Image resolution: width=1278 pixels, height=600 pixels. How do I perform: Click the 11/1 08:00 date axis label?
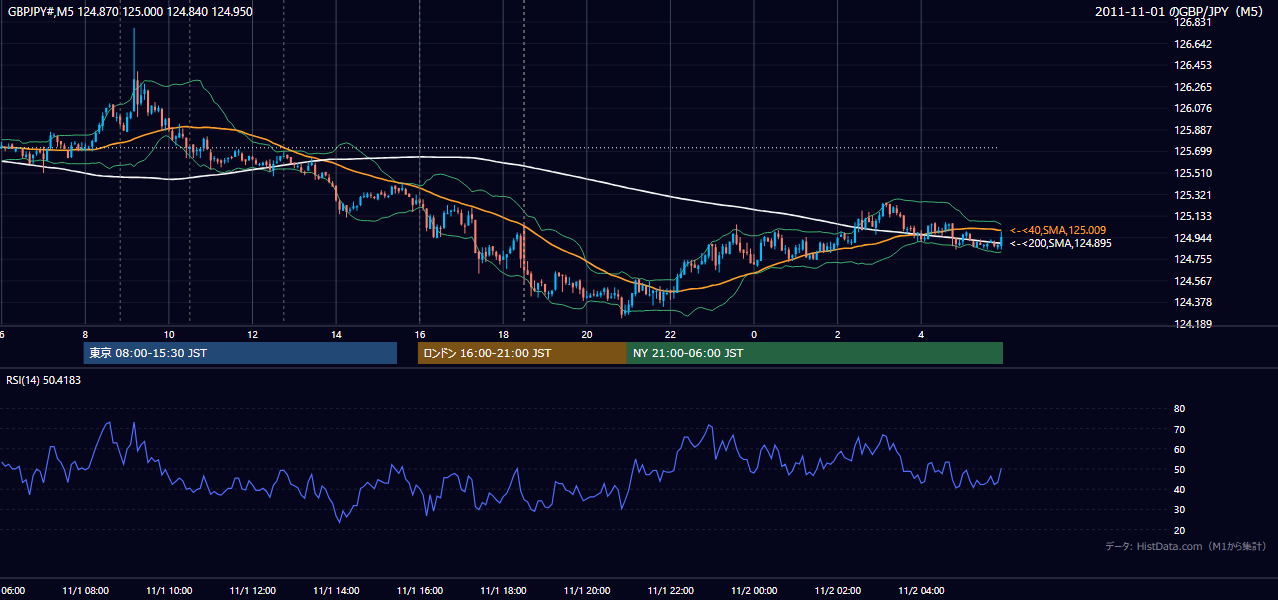click(x=85, y=590)
